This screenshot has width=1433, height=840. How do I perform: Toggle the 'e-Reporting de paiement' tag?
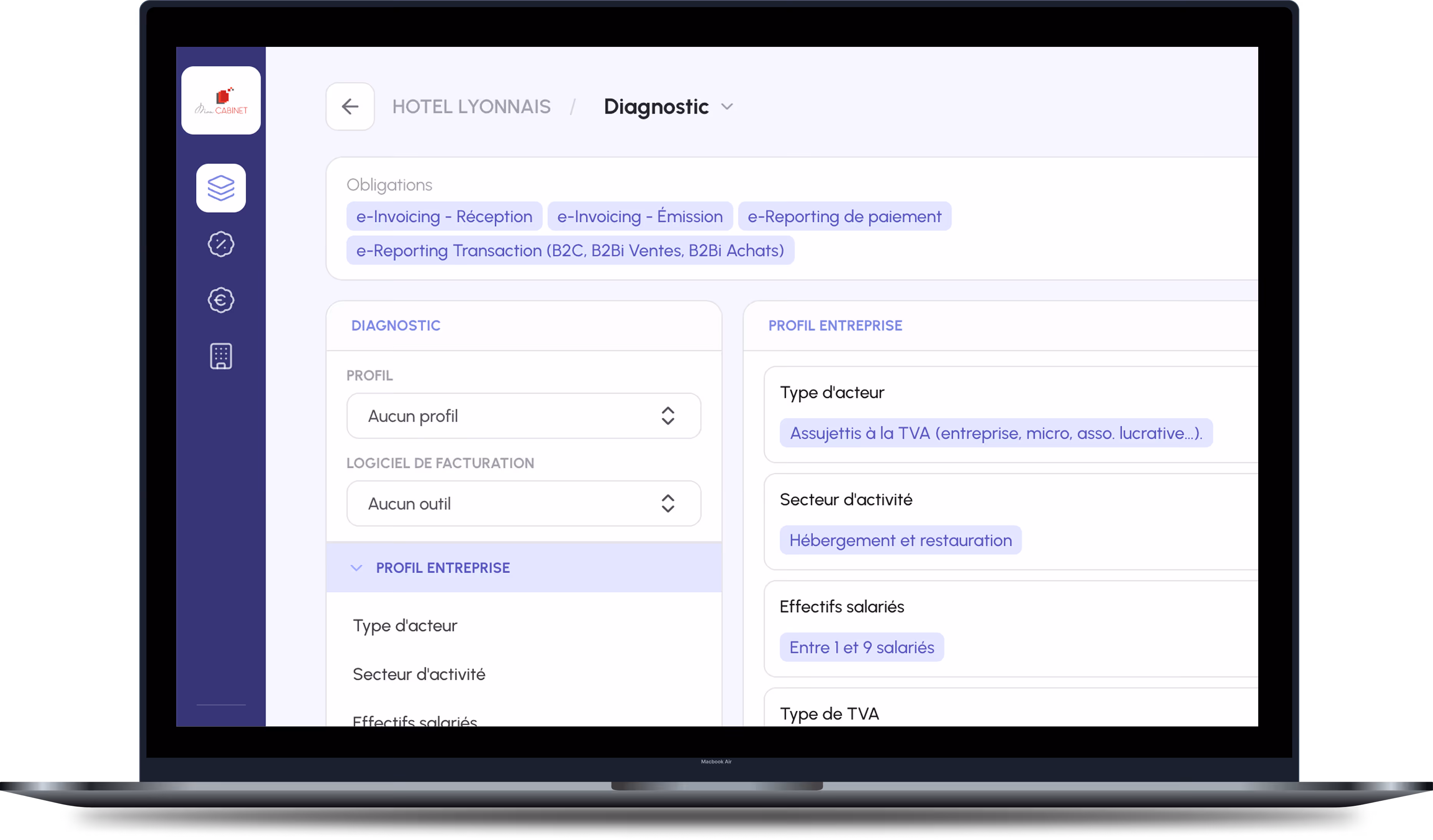coord(845,216)
